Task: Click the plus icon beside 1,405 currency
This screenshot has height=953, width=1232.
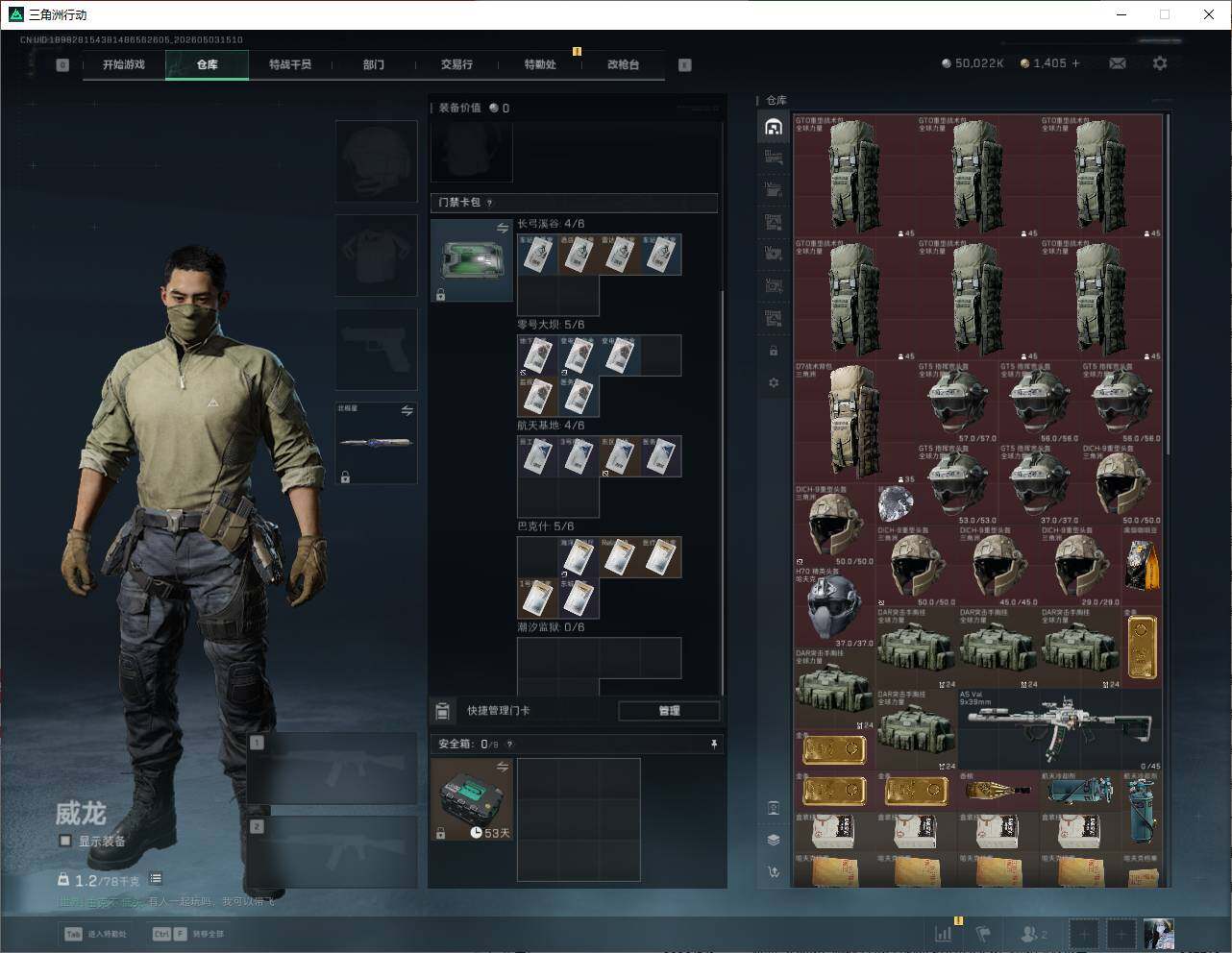Action: [1075, 63]
